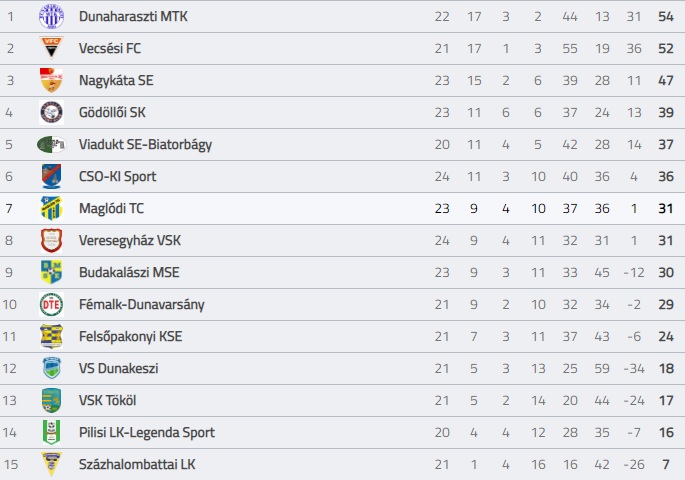Open the VSK Tököl team name
685x480 pixels.
pyautogui.click(x=107, y=401)
